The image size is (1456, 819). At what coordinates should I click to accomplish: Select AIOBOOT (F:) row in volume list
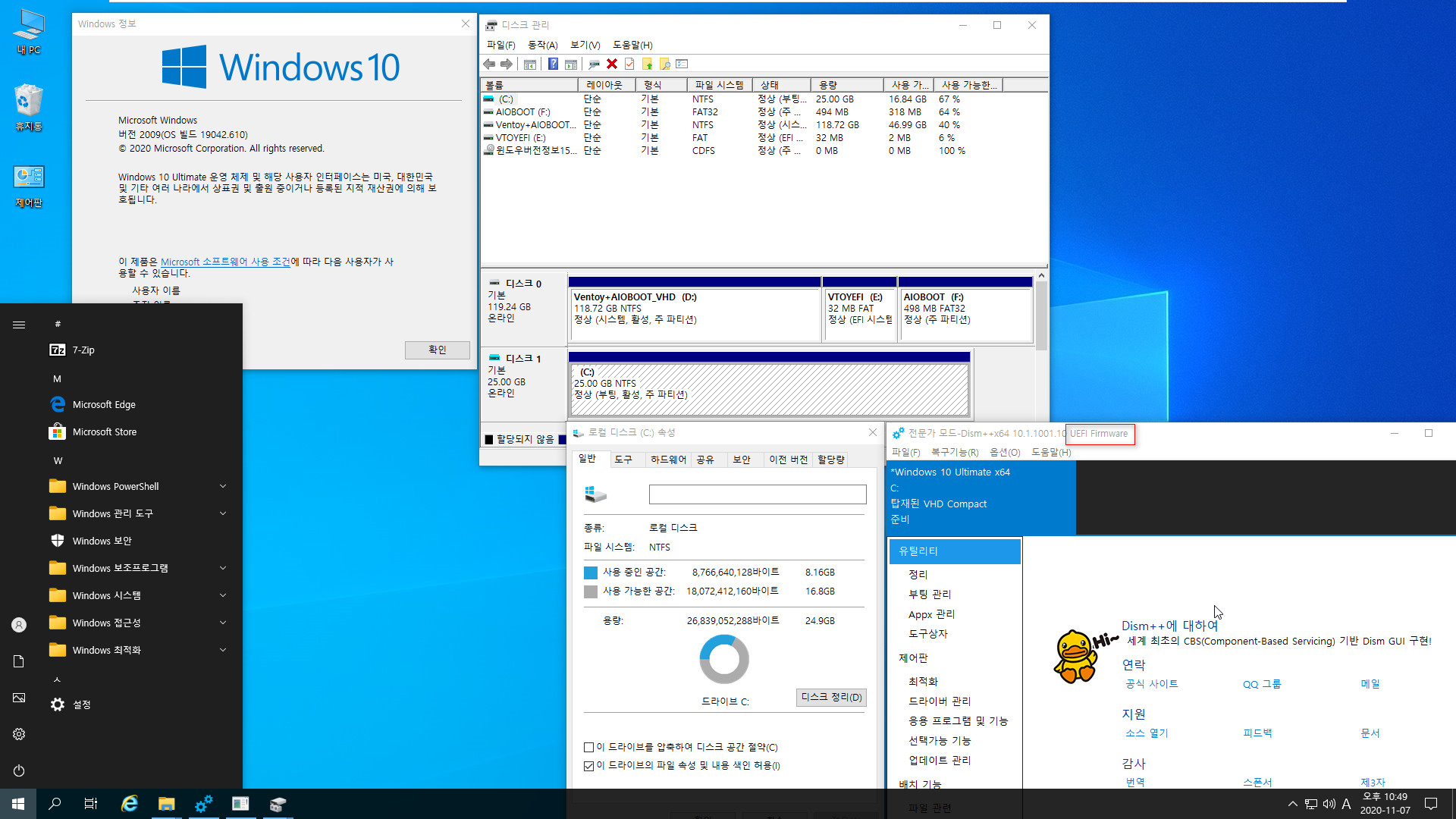[764, 112]
